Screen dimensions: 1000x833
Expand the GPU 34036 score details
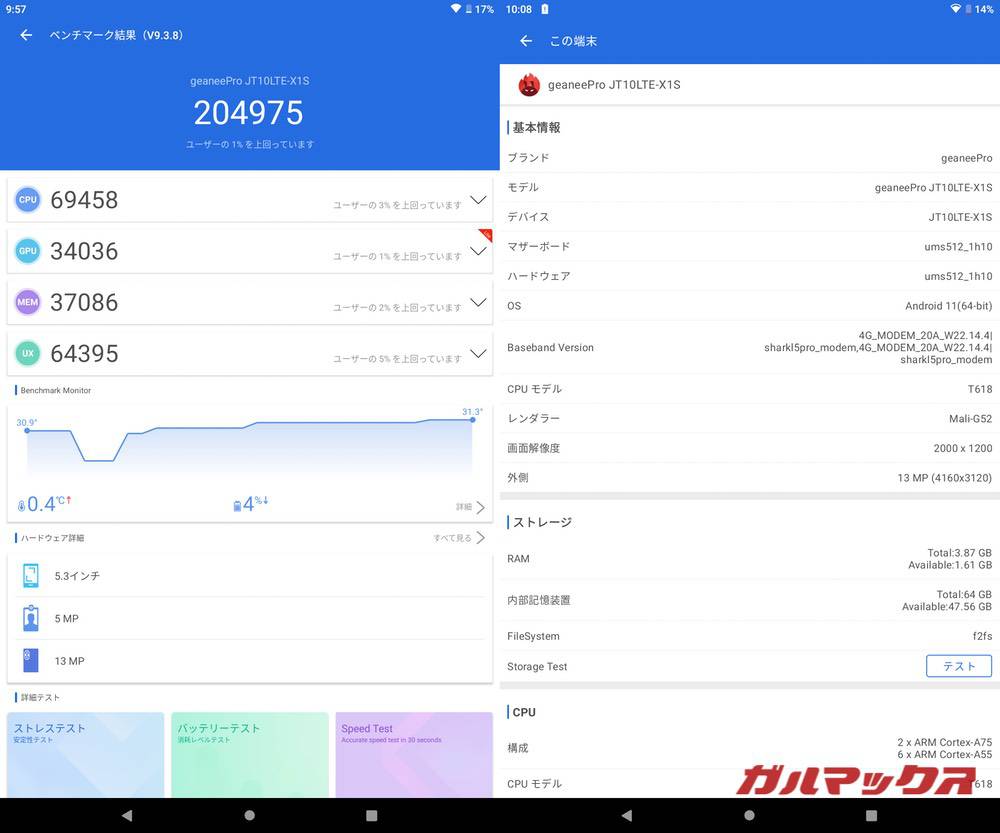point(478,251)
